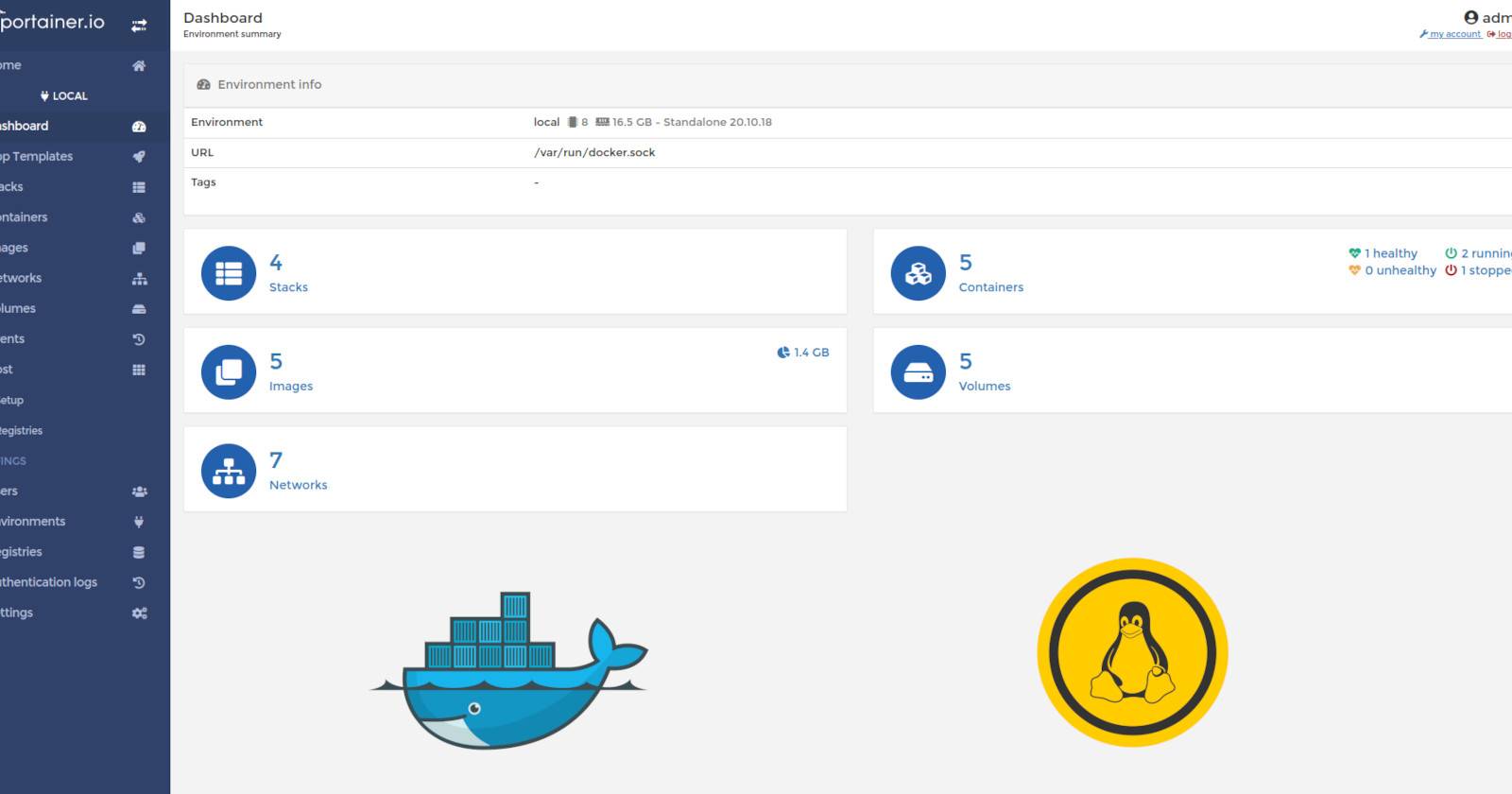
Task: Click the Environment info gauge icon
Action: (x=203, y=84)
